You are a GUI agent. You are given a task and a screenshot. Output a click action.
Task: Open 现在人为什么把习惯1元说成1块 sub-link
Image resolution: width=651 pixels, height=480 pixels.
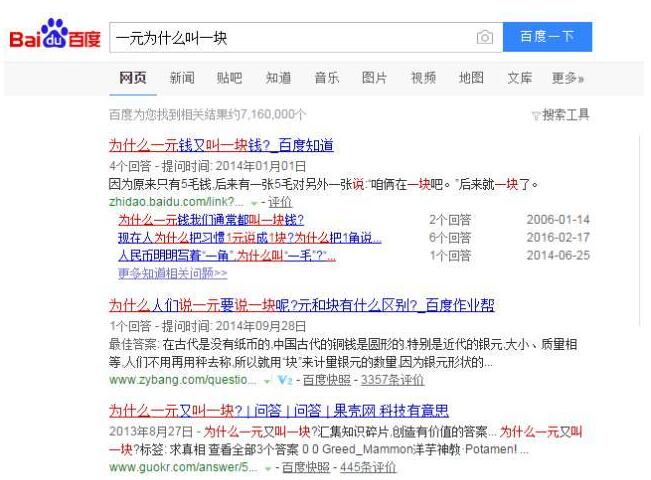[250, 238]
